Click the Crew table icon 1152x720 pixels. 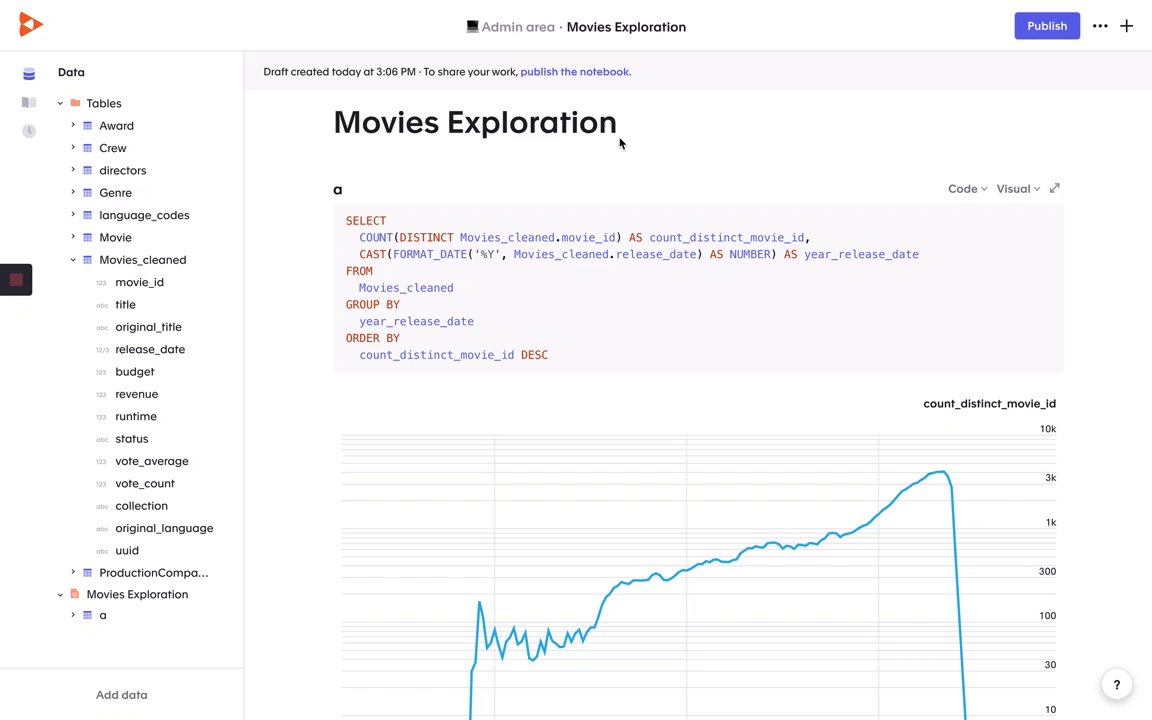pyautogui.click(x=87, y=148)
